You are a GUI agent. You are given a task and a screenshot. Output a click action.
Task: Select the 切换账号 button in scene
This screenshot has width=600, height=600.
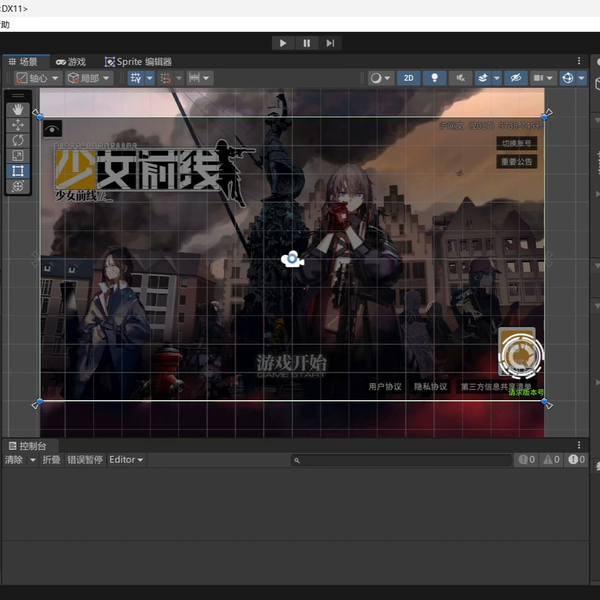pyautogui.click(x=517, y=143)
